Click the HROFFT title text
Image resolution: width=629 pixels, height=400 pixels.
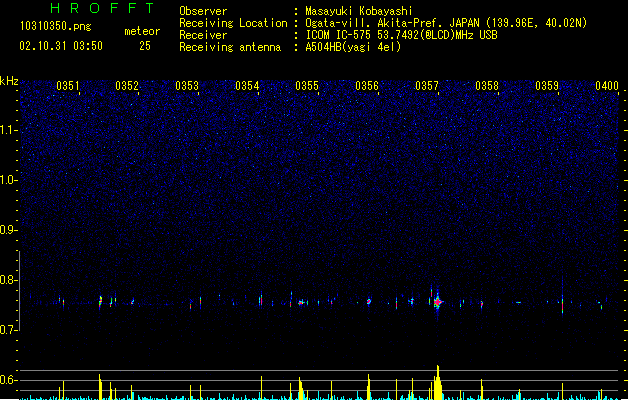pos(102,8)
